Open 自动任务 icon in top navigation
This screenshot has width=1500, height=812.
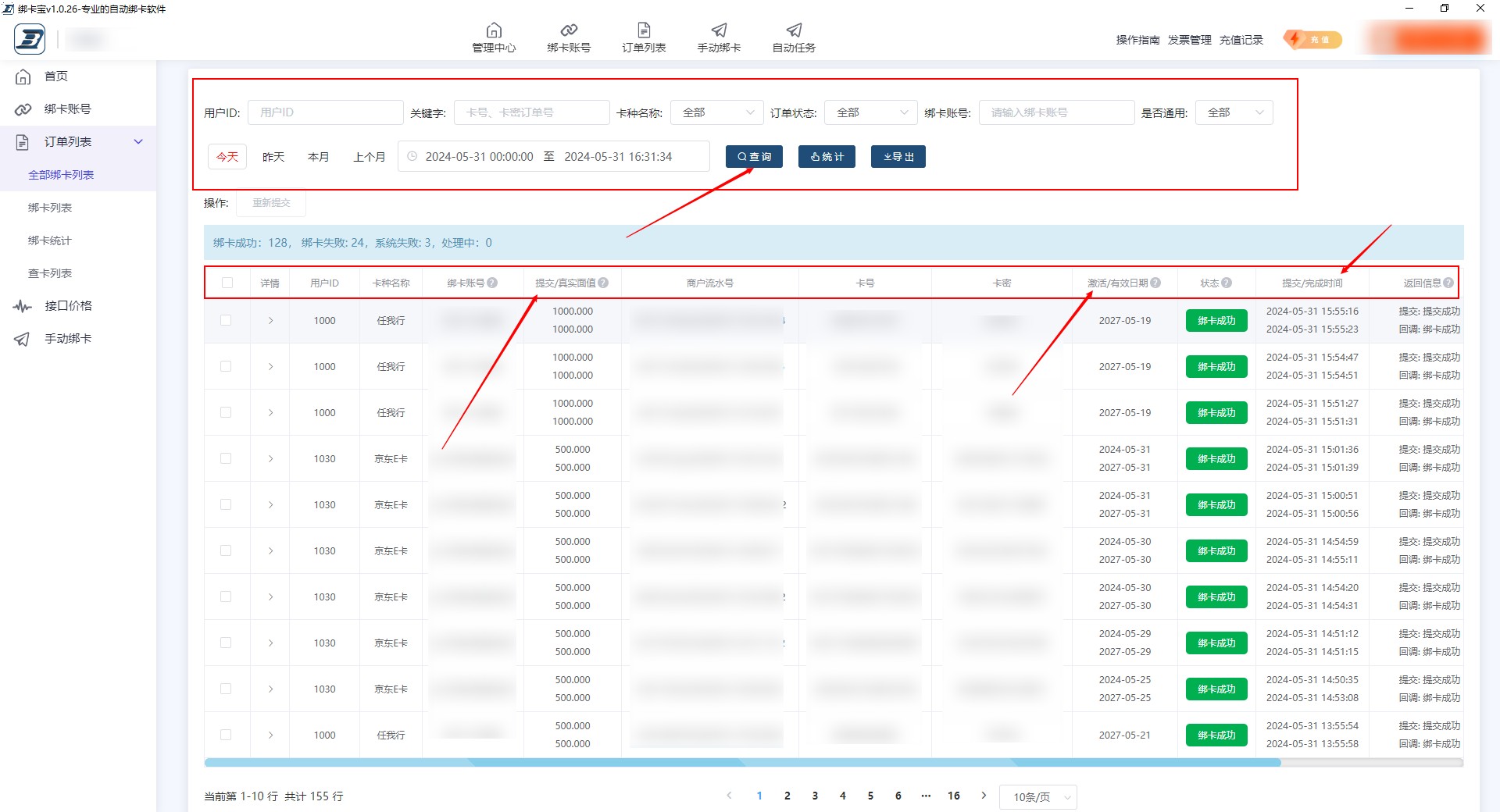coord(794,30)
